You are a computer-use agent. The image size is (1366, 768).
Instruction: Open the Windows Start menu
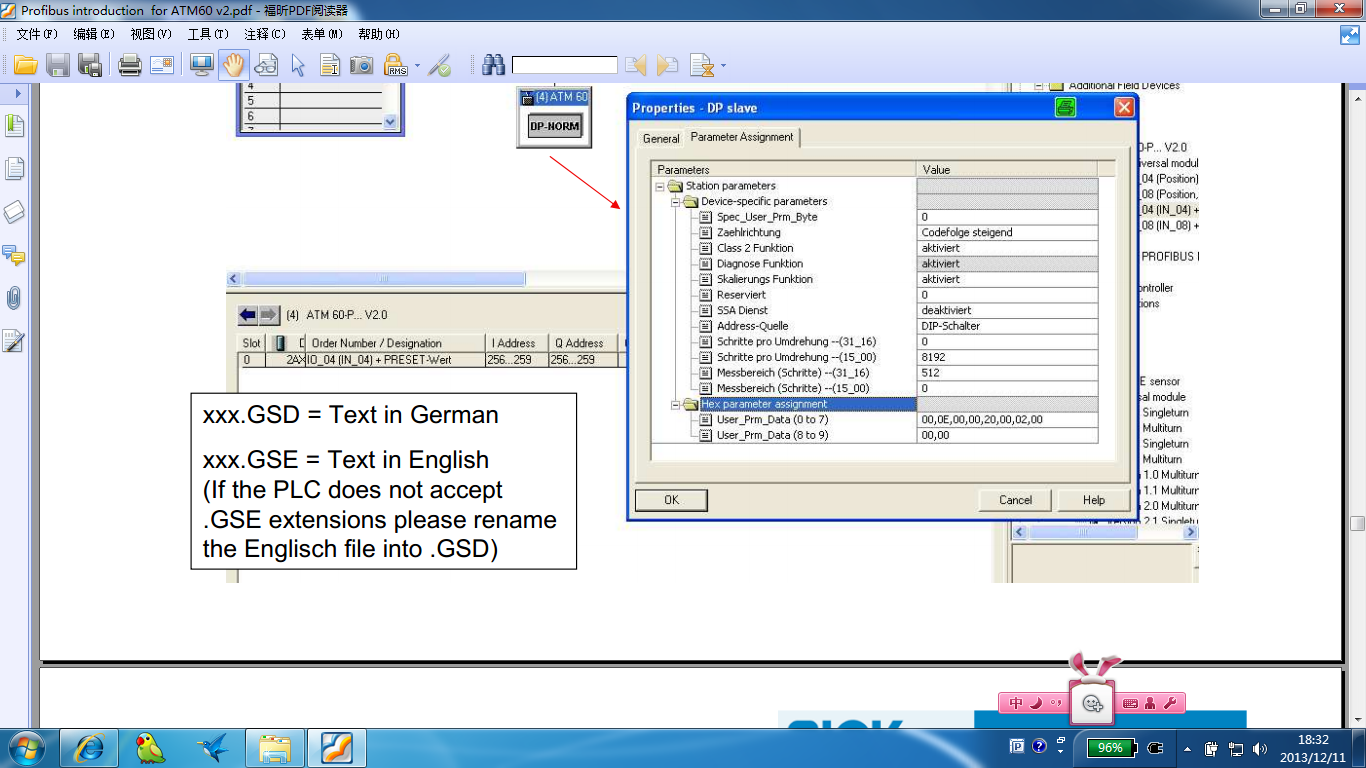[x=25, y=748]
